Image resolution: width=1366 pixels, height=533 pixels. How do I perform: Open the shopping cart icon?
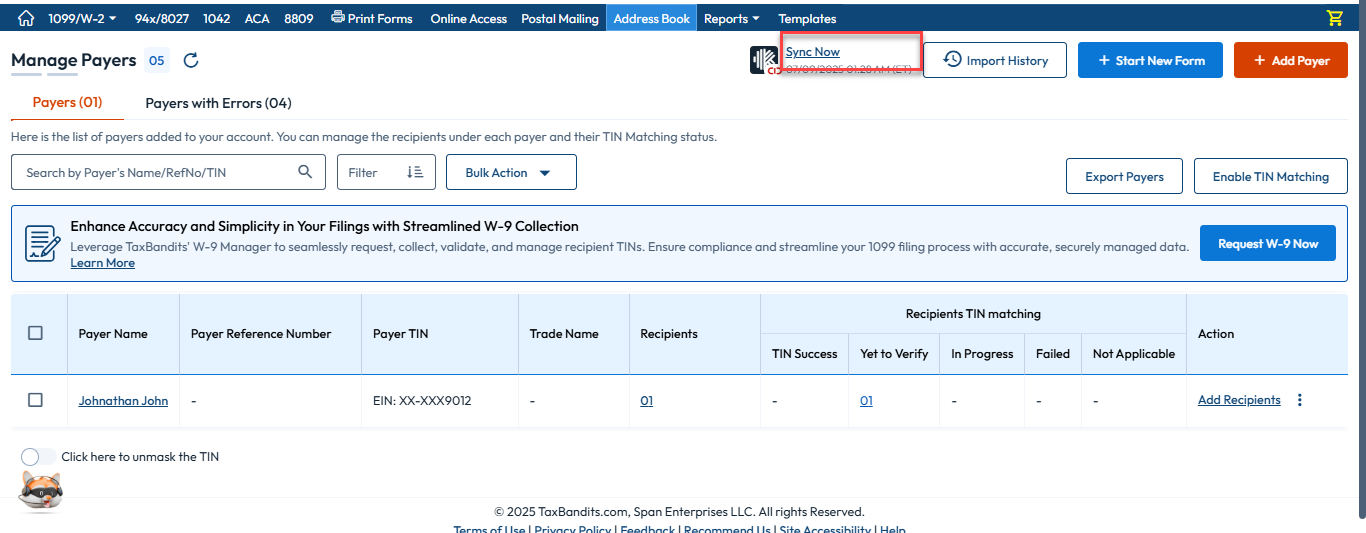coord(1335,18)
